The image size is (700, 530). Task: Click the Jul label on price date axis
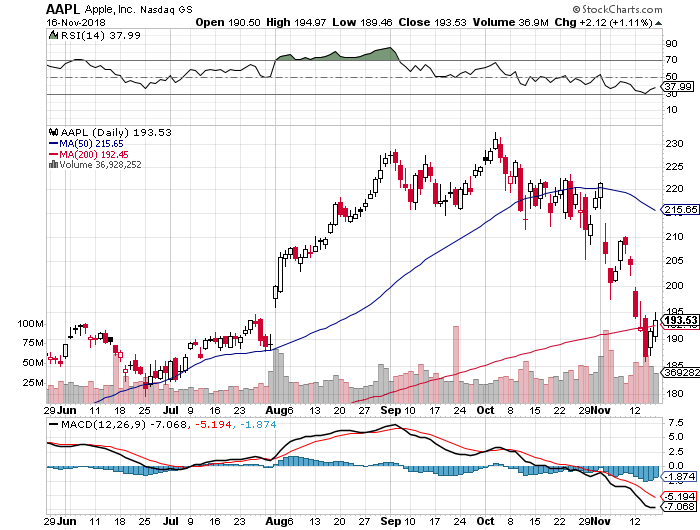171,410
